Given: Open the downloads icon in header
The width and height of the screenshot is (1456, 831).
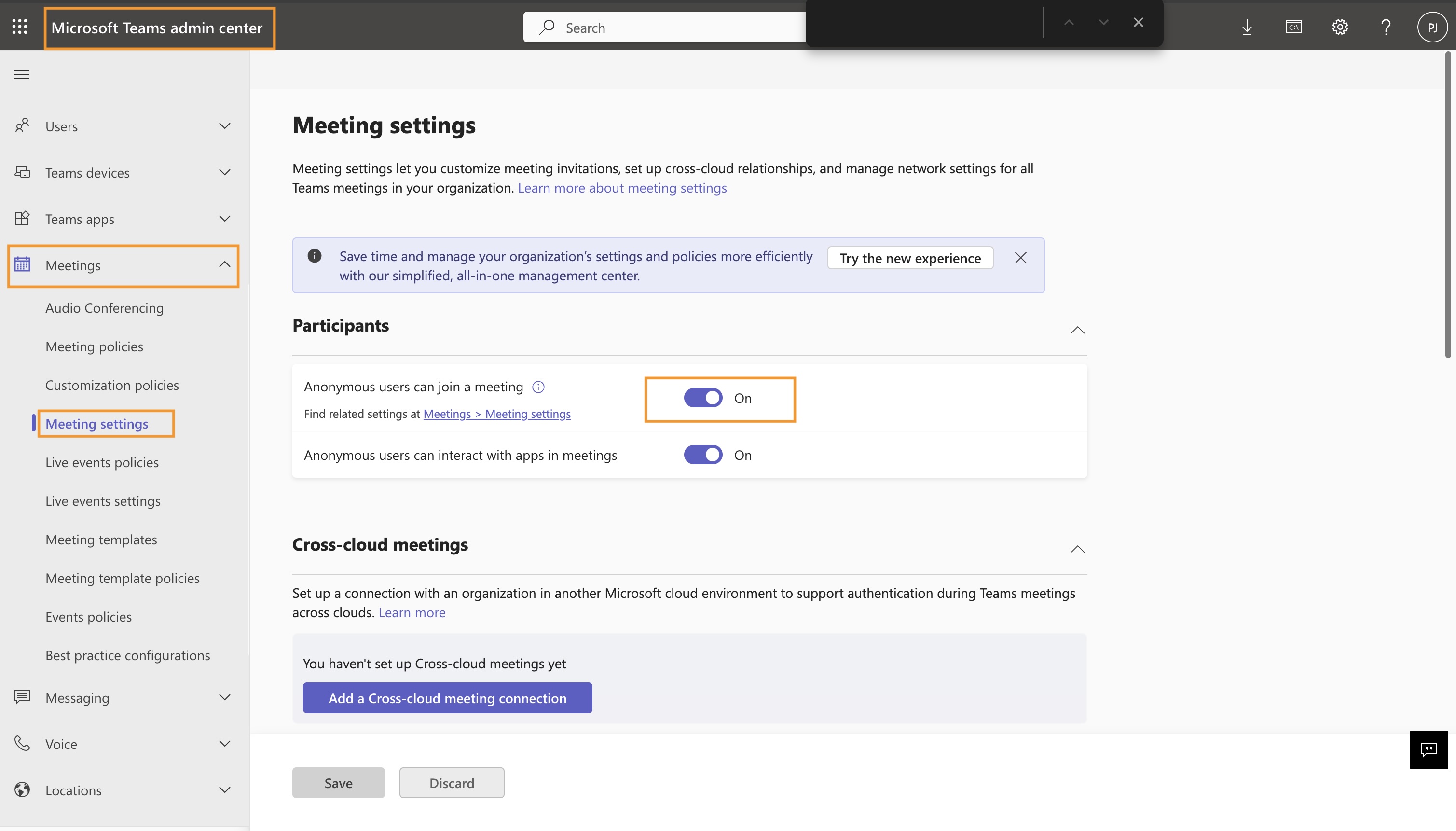Looking at the screenshot, I should coord(1247,27).
